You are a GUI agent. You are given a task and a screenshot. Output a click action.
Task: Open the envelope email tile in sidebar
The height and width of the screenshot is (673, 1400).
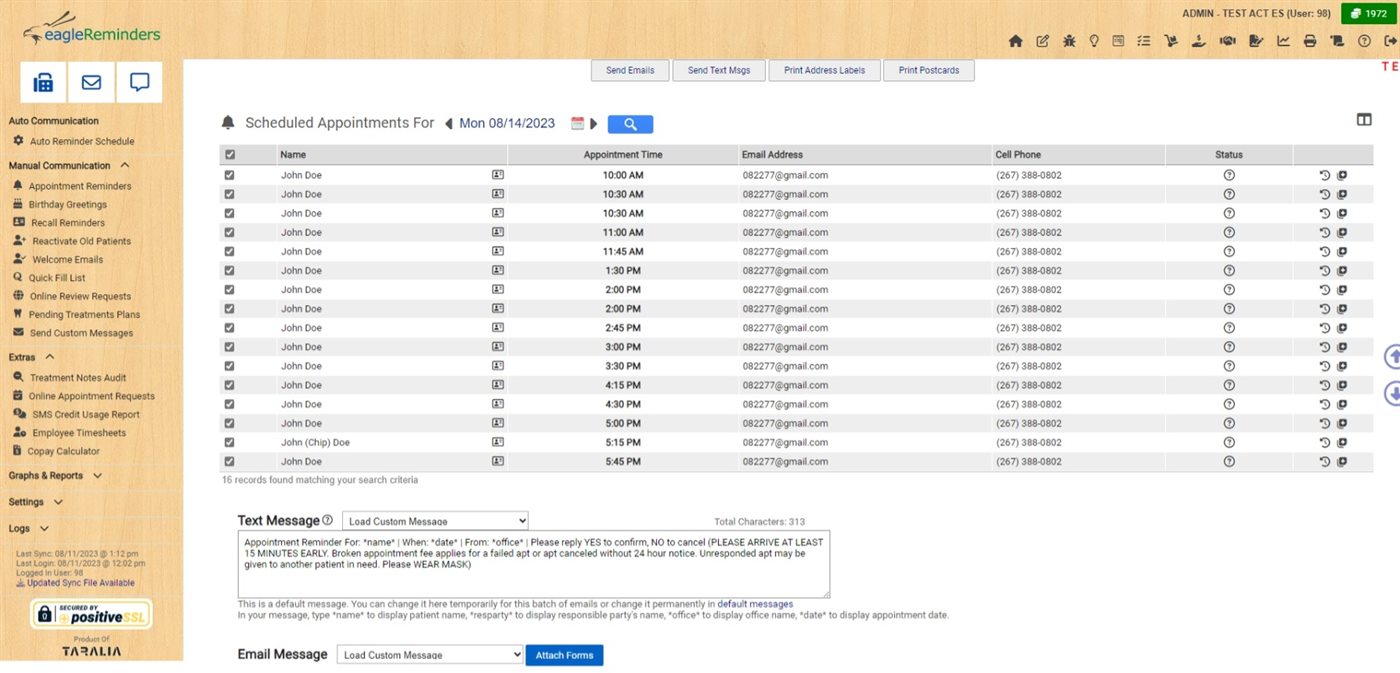coord(91,82)
